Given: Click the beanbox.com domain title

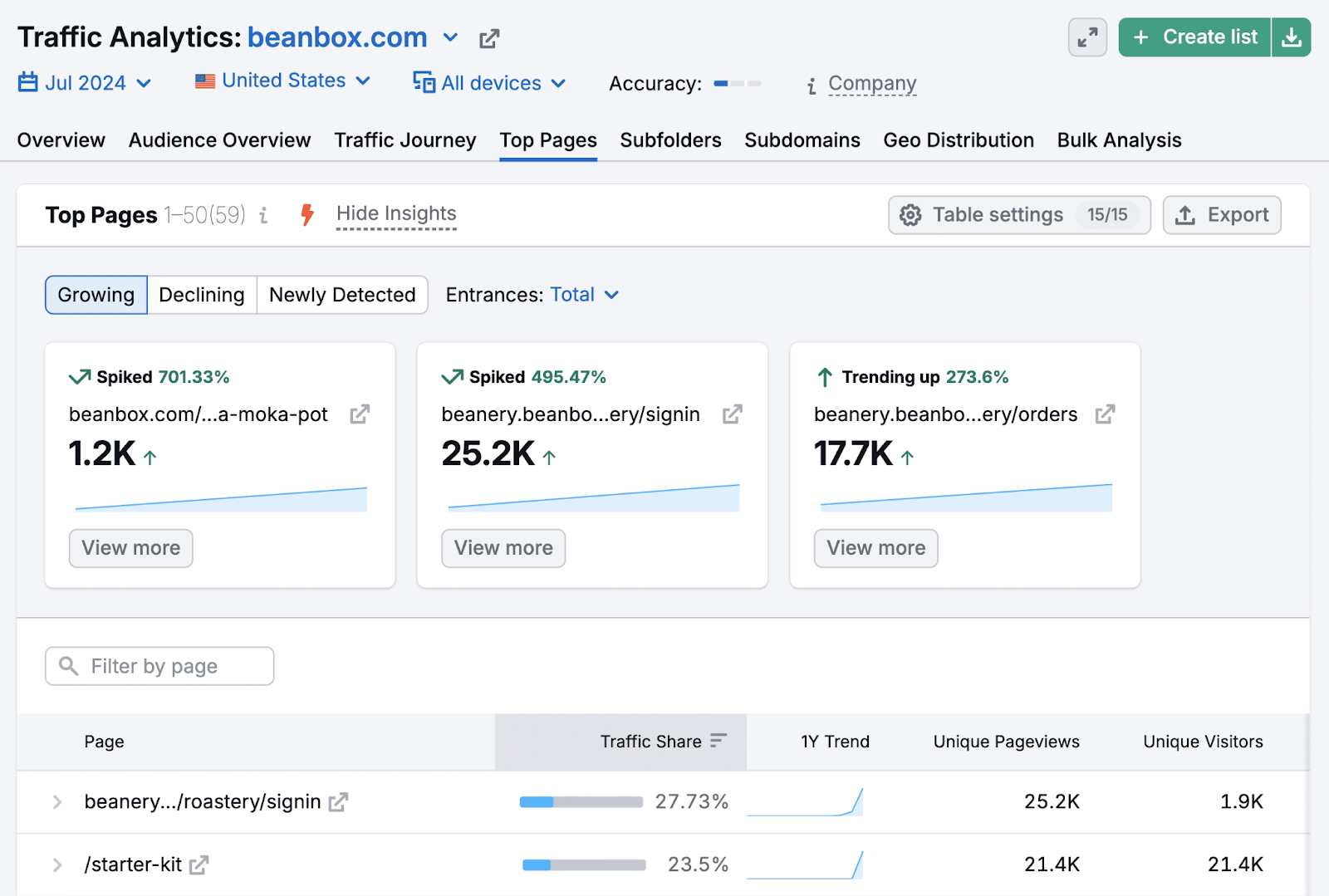Looking at the screenshot, I should pyautogui.click(x=337, y=37).
